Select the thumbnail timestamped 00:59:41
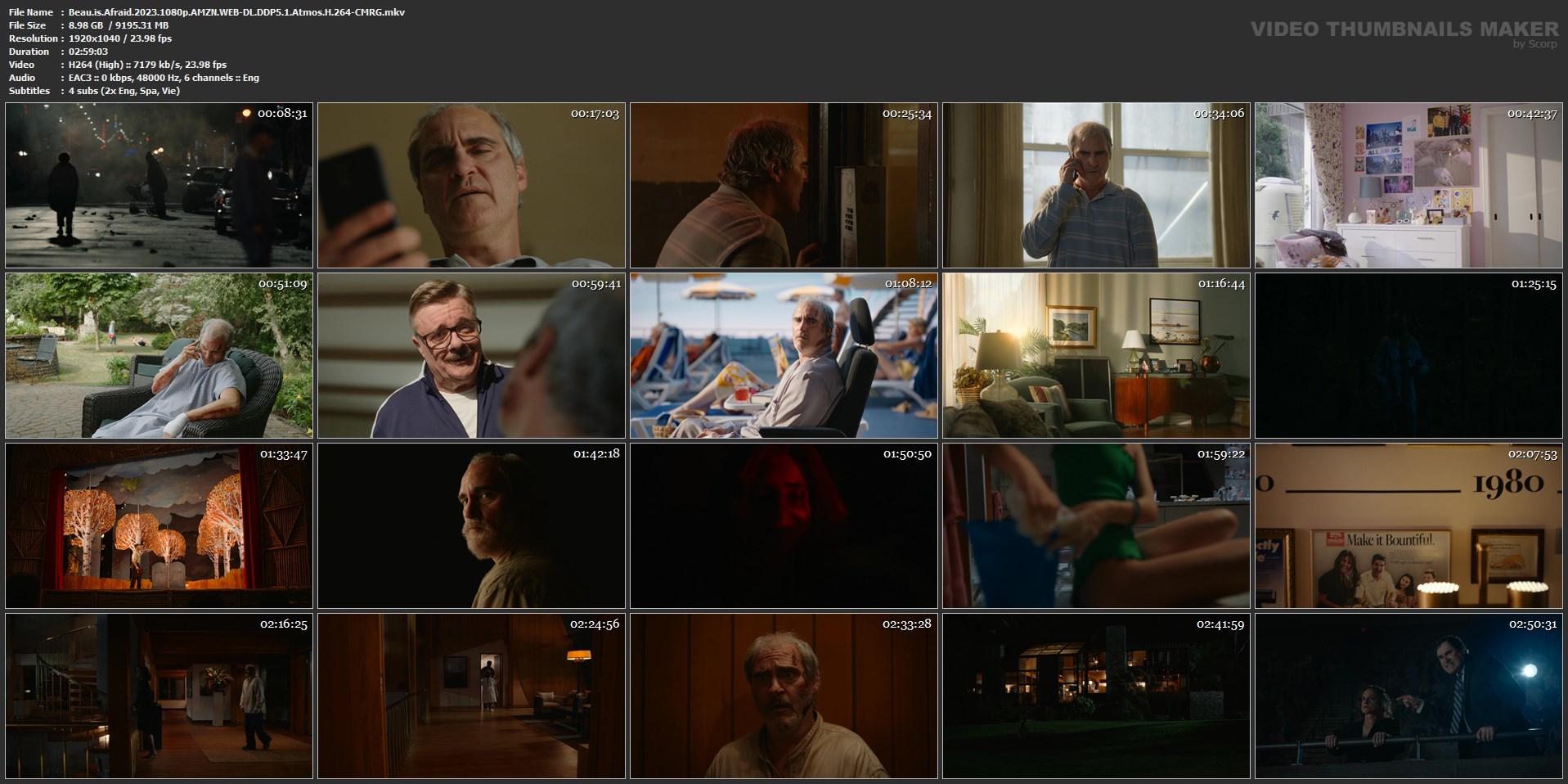This screenshot has height=784, width=1568. pos(471,355)
